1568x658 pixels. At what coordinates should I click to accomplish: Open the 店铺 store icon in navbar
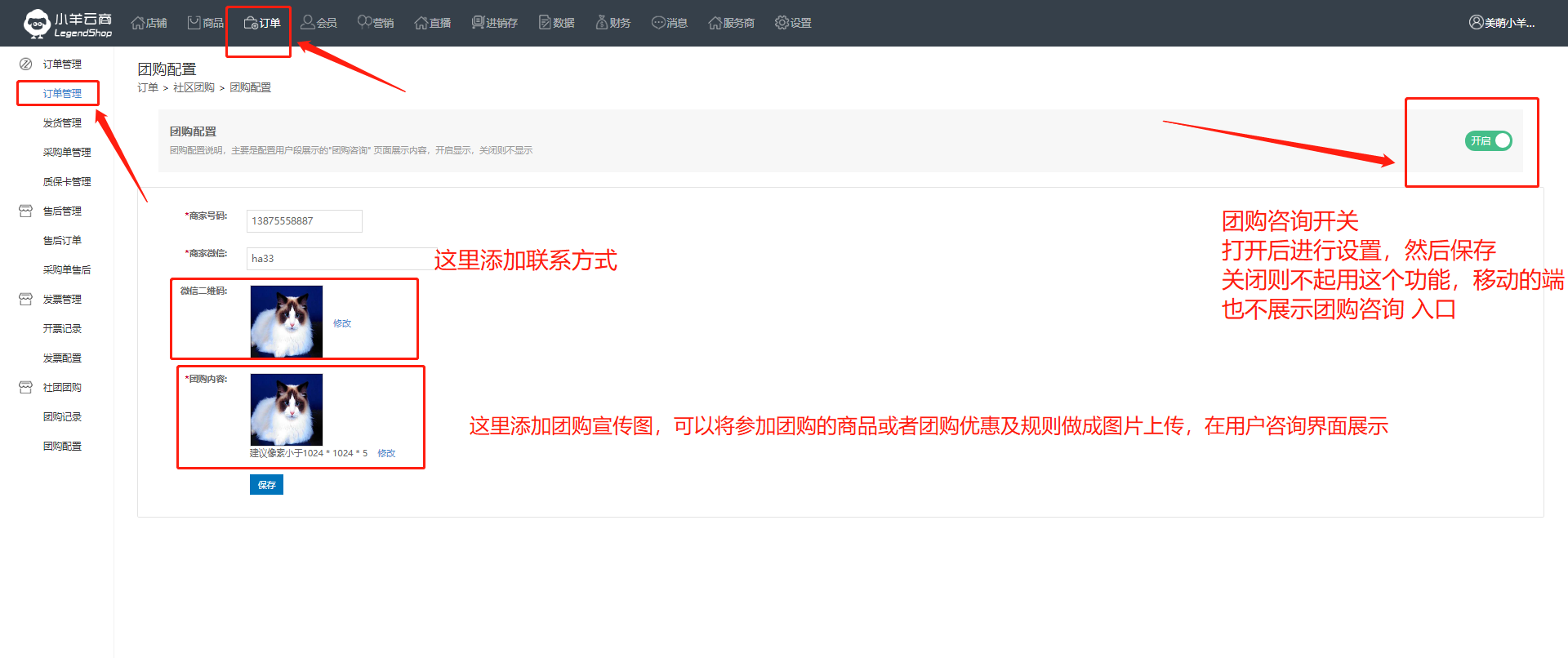(x=138, y=23)
